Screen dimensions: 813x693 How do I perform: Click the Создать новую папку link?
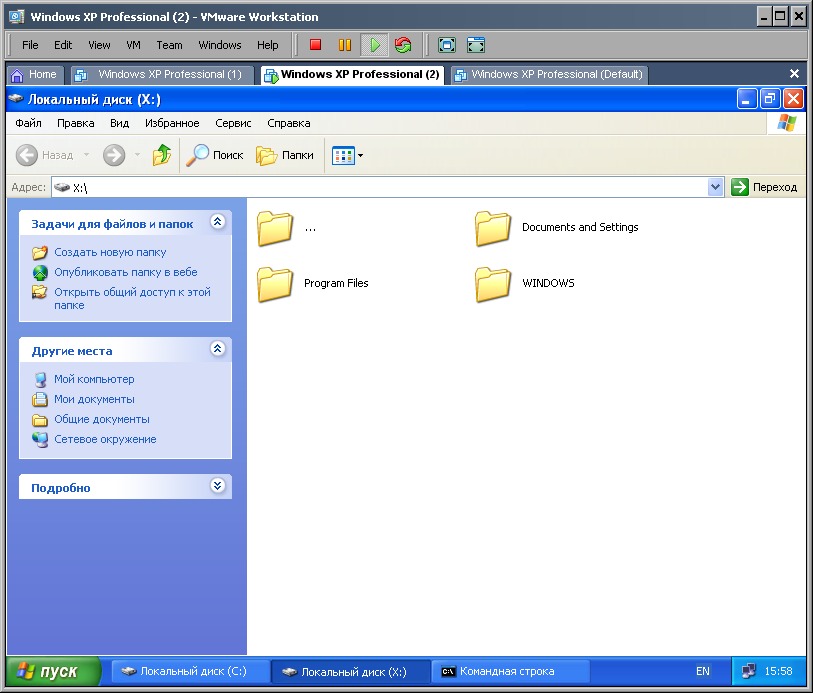tap(110, 252)
